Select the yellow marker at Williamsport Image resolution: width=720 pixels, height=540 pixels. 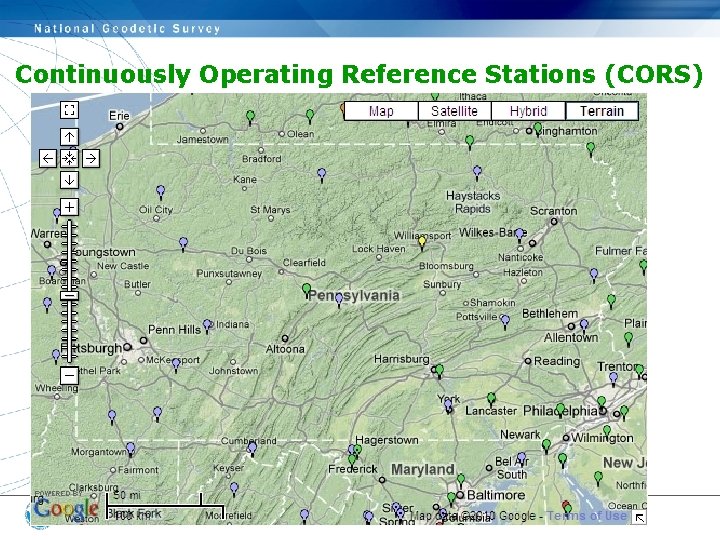(422, 242)
